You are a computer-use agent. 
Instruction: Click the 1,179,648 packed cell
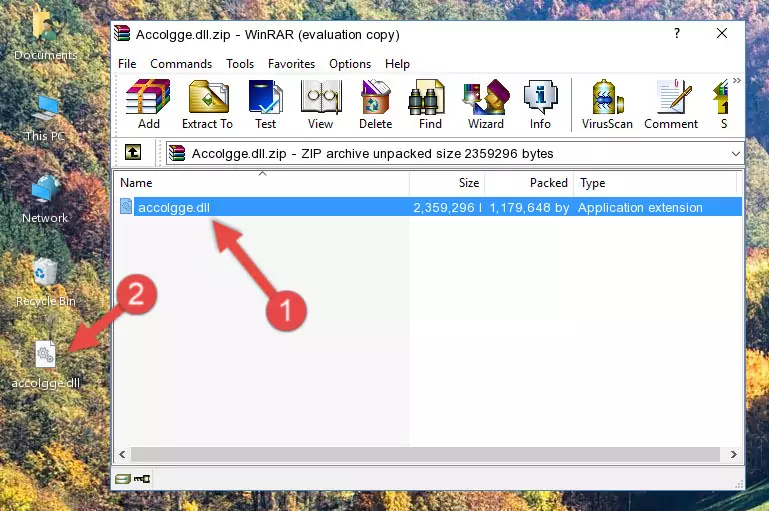click(x=529, y=207)
